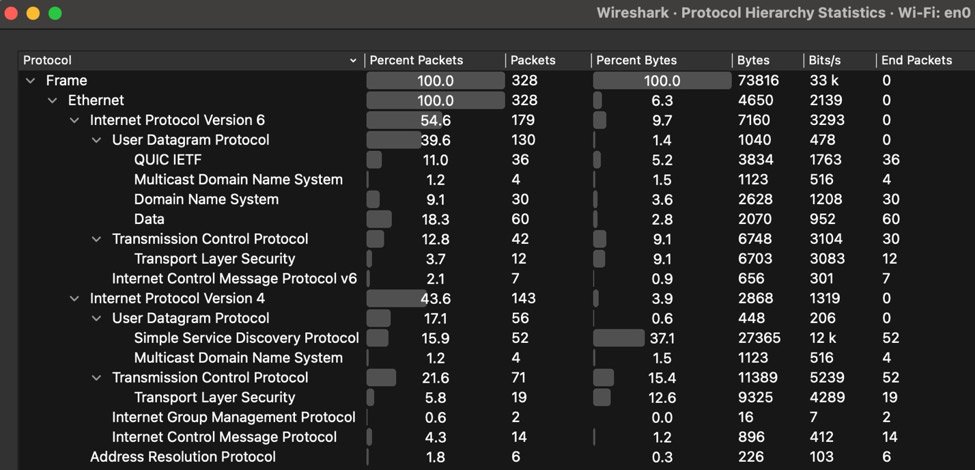Screen dimensions: 975x470
Task: Select Simple Service Discovery Protocol row
Action: click(x=496, y=338)
